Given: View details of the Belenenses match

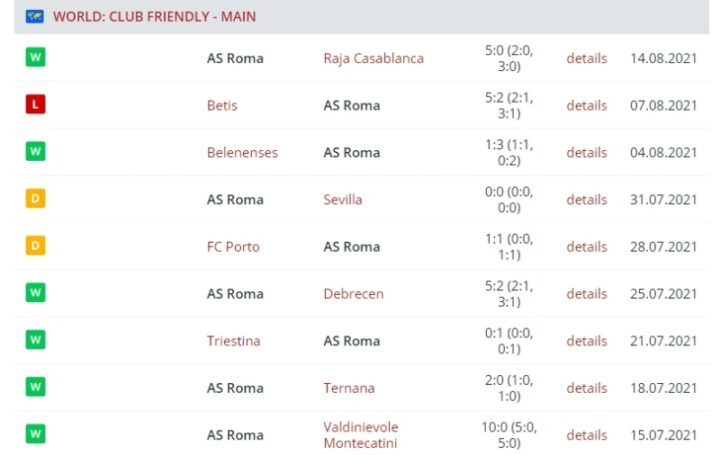Looking at the screenshot, I should point(586,152).
